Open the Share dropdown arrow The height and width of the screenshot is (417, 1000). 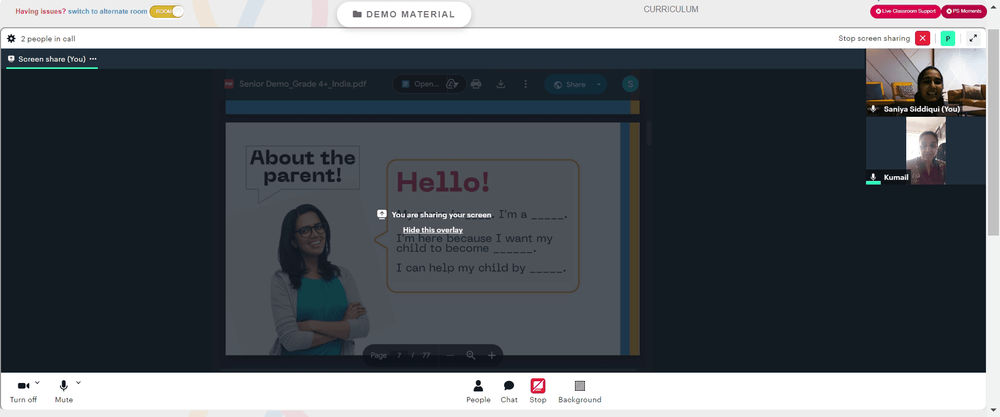tap(599, 84)
